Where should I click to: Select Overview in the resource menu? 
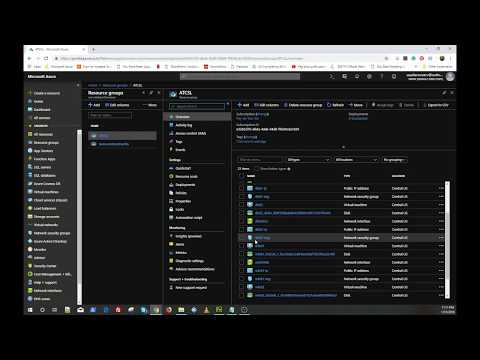(x=197, y=117)
